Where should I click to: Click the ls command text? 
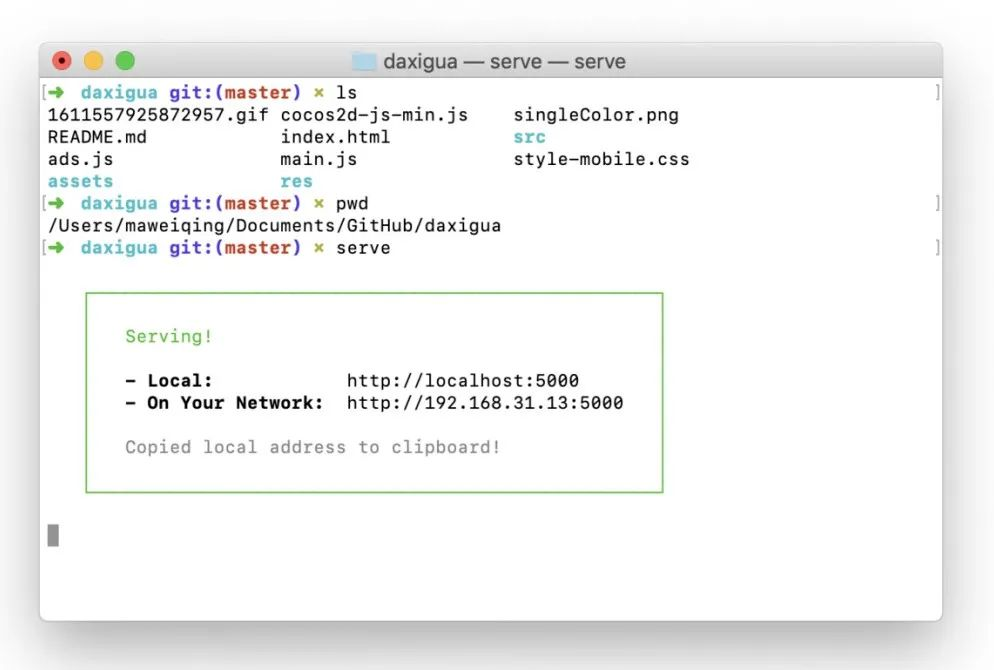pos(346,93)
